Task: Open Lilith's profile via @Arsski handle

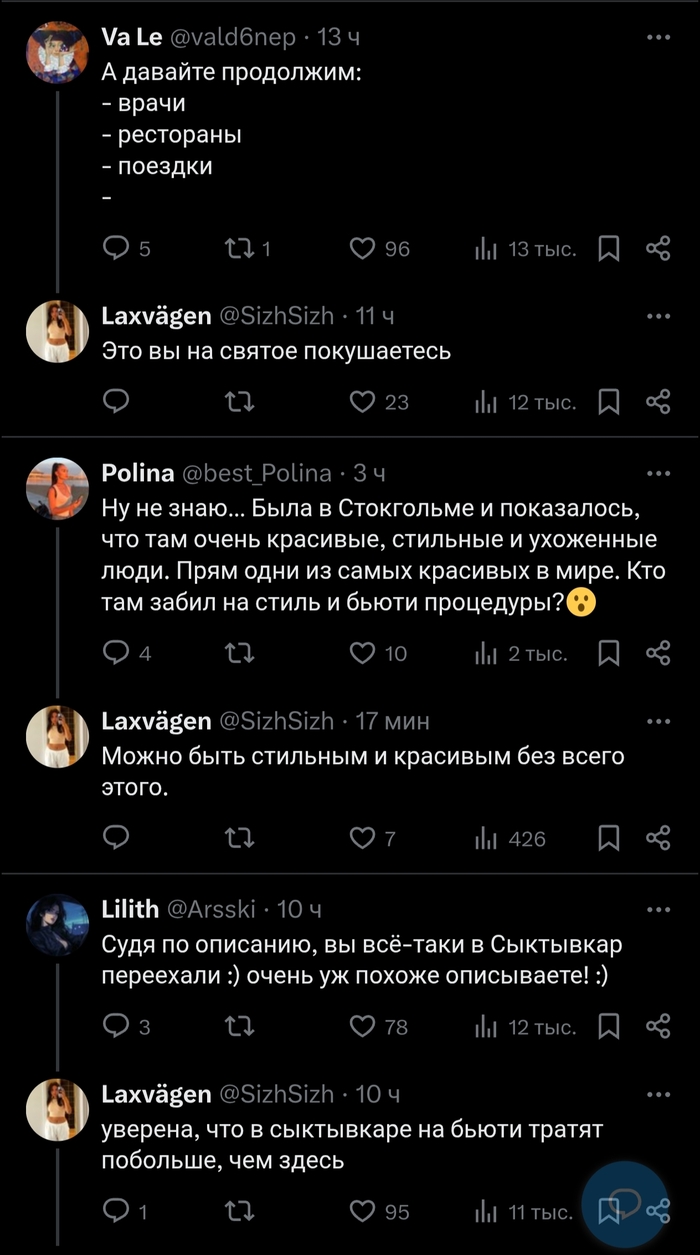Action: (x=212, y=909)
